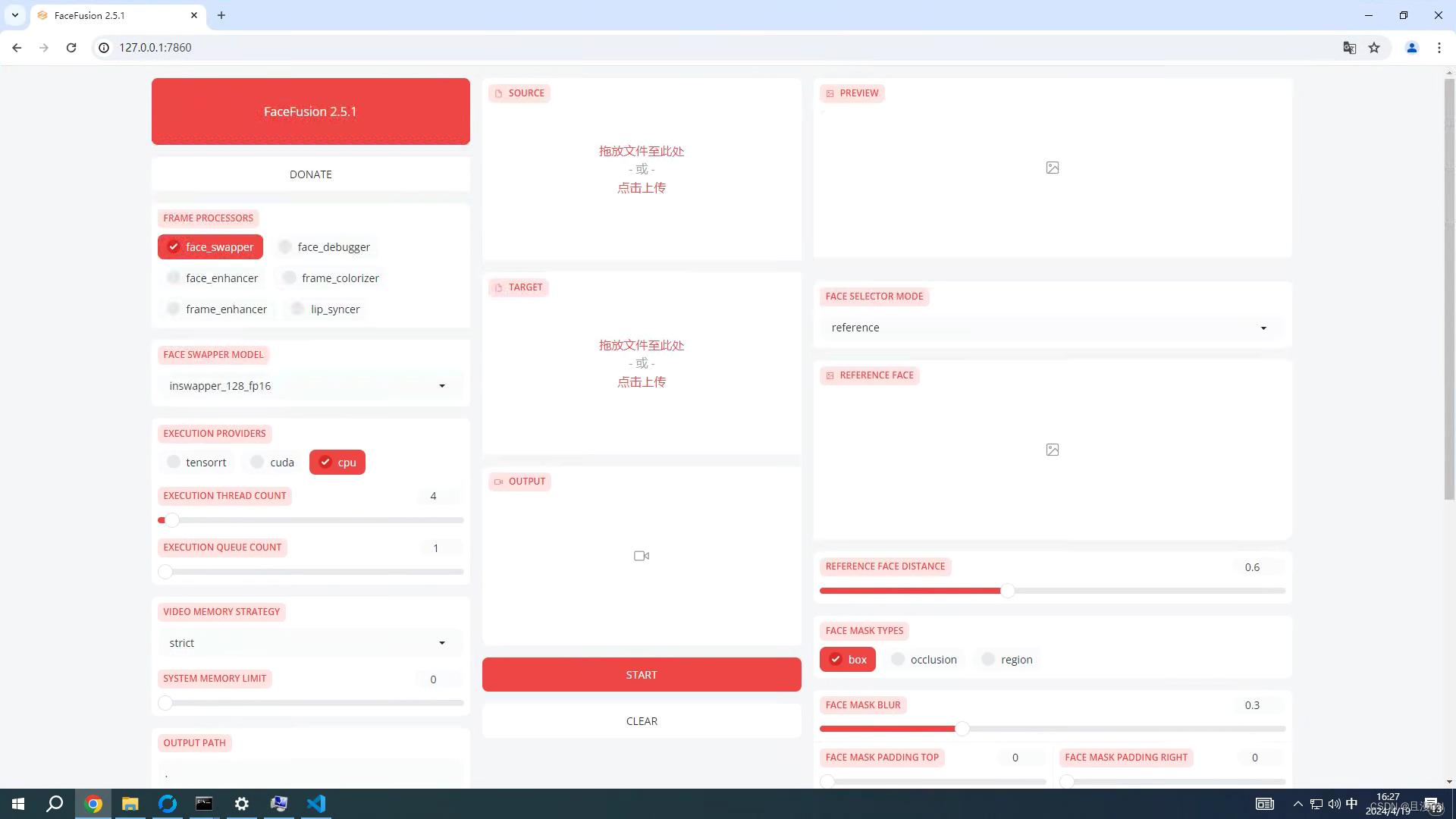Open video memory strategy dropdown
This screenshot has width=1456, height=819.
coord(310,643)
